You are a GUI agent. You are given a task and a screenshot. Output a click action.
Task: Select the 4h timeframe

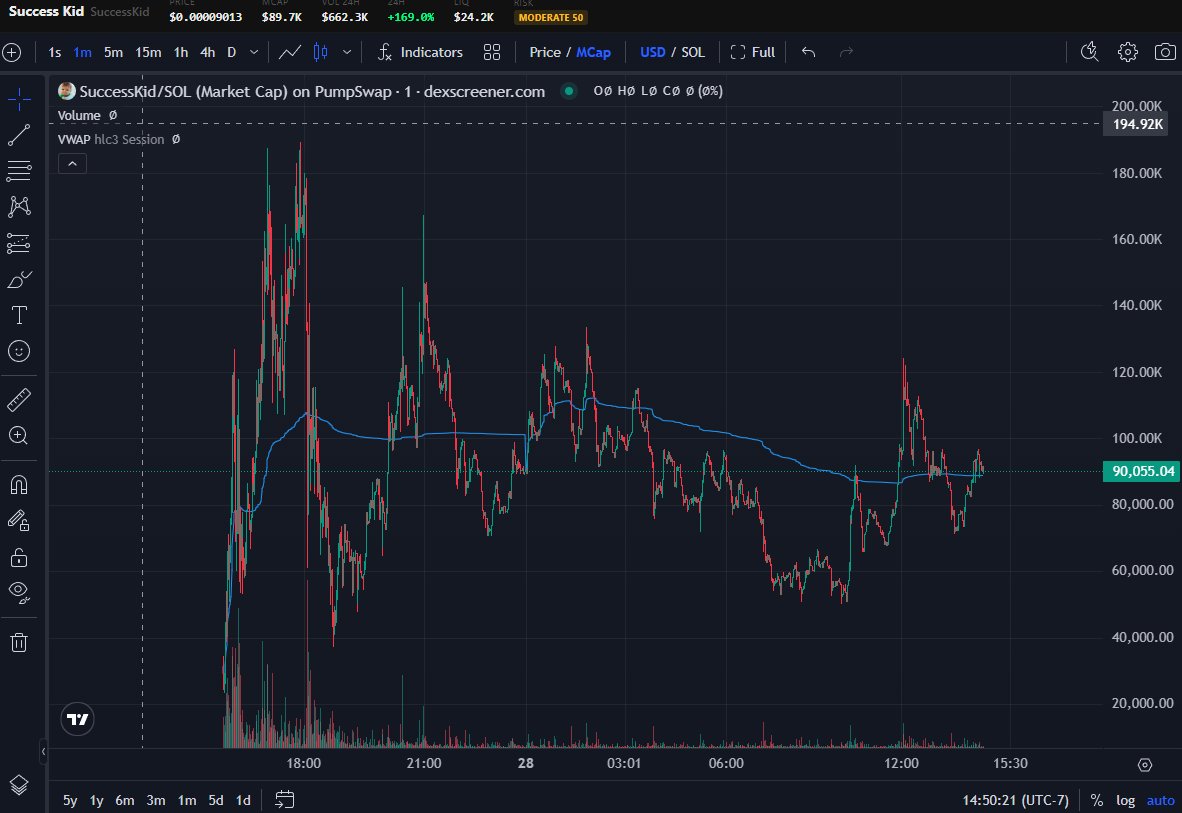point(207,52)
